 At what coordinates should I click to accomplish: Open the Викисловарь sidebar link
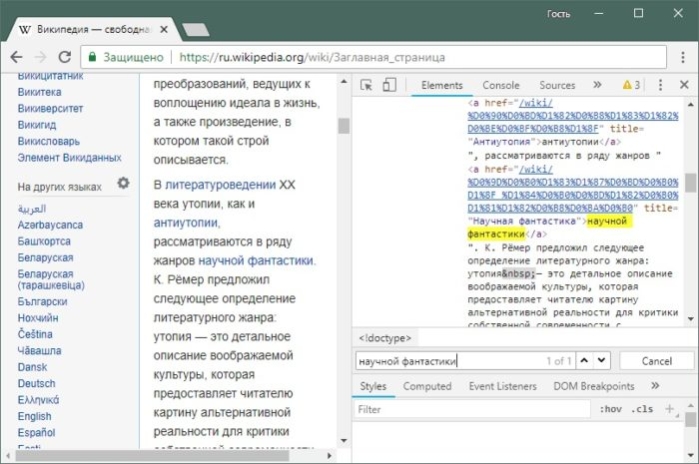coord(49,141)
